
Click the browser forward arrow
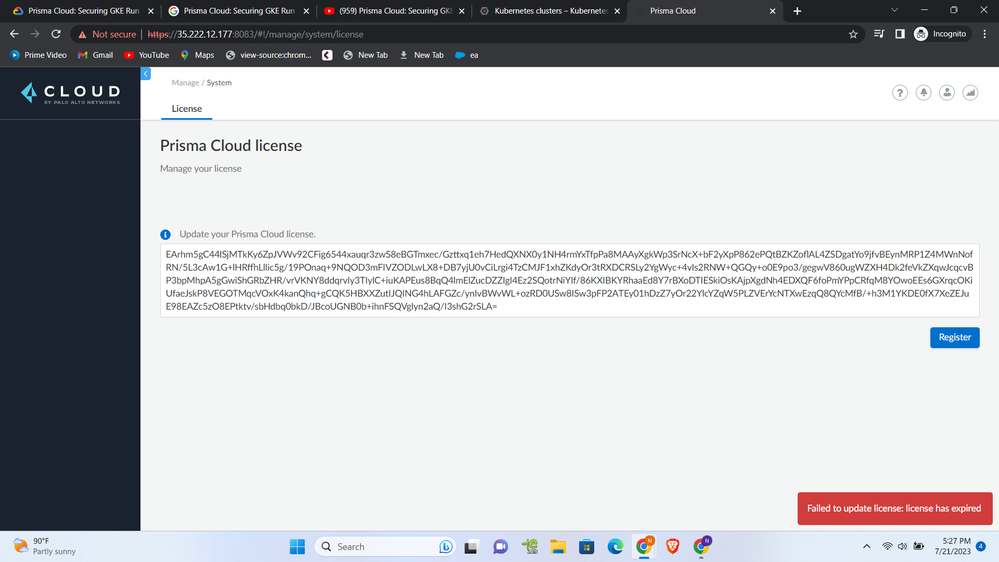(x=35, y=34)
